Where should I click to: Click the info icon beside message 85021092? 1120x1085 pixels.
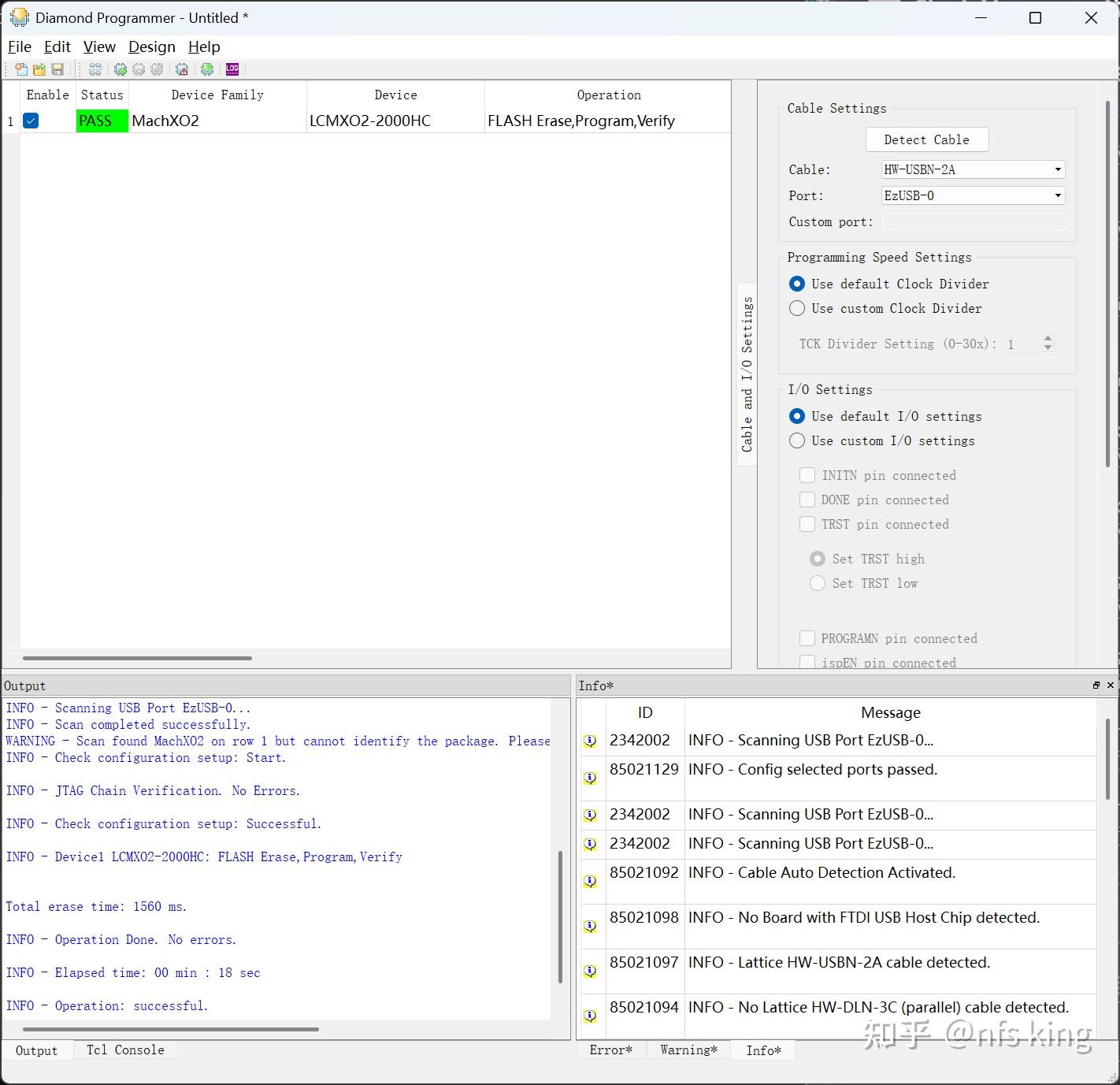click(x=590, y=881)
